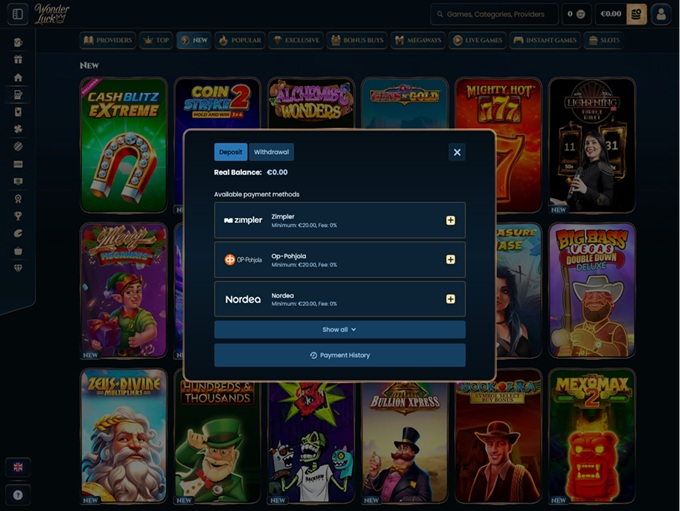Expand the Zimpler payment method
This screenshot has width=680, height=511.
(x=450, y=220)
